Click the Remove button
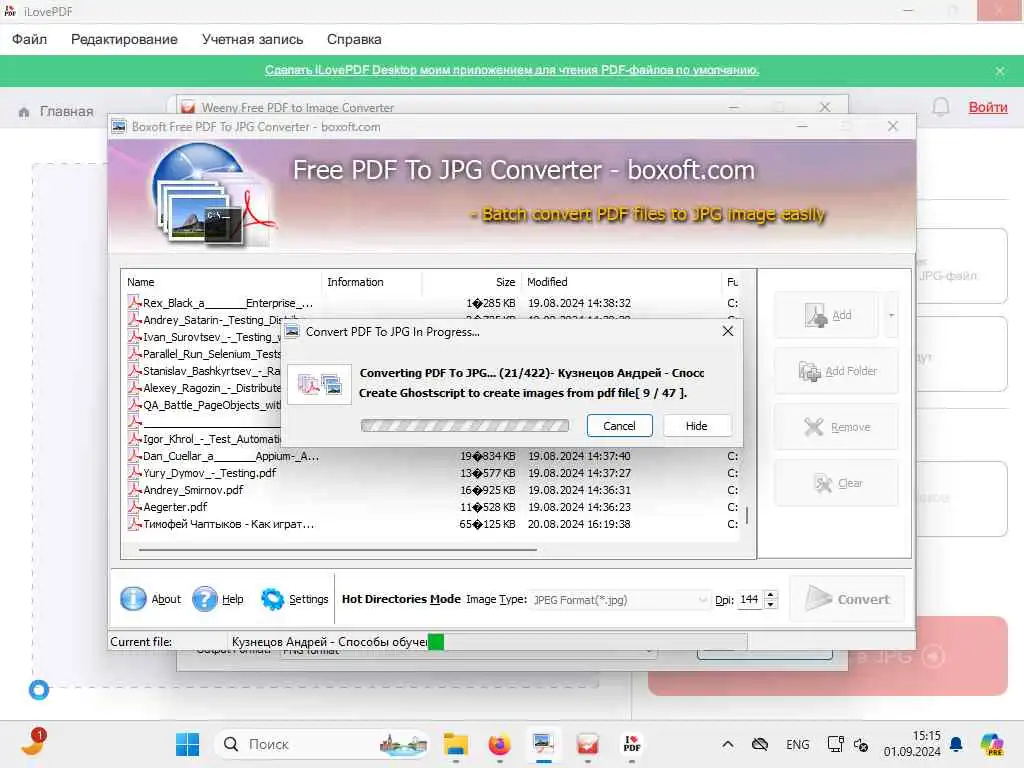 point(837,427)
